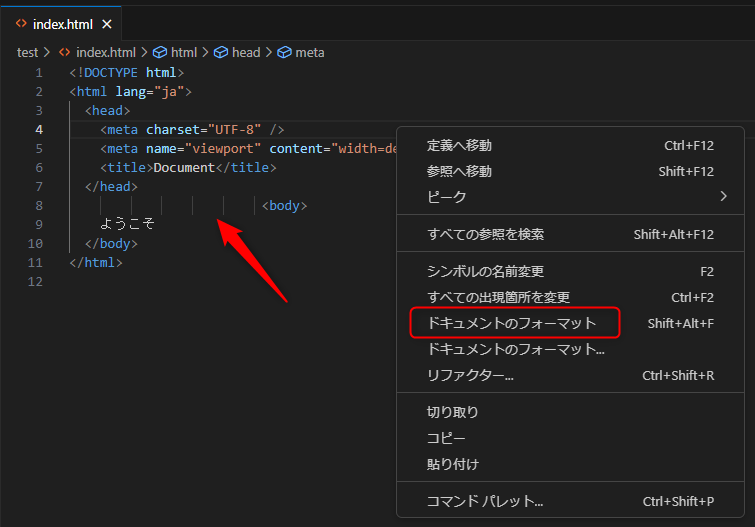Expand the ピーク submenu arrow
755x527 pixels.
click(x=723, y=197)
